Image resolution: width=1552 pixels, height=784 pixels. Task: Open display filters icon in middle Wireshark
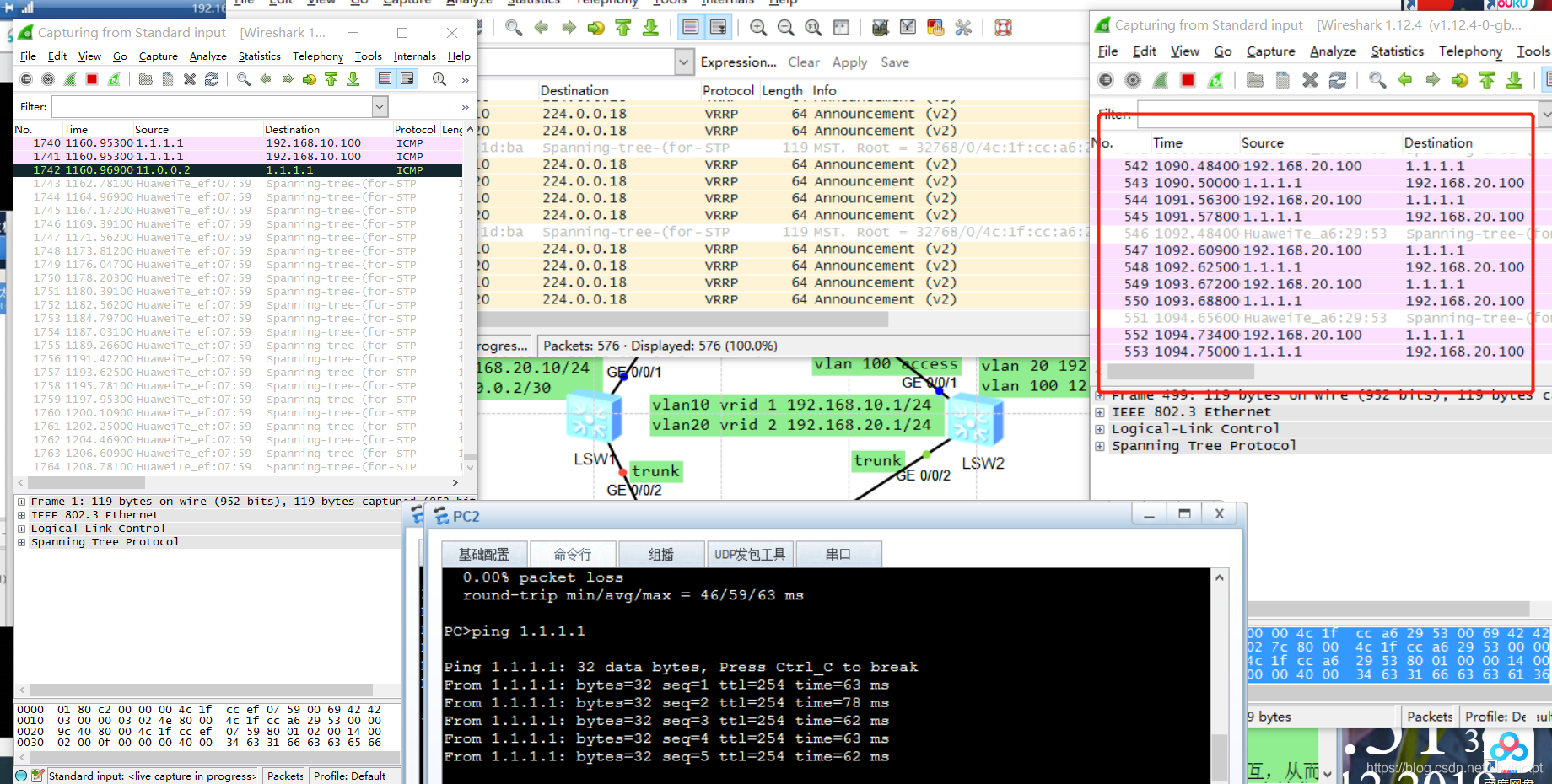pos(908,28)
